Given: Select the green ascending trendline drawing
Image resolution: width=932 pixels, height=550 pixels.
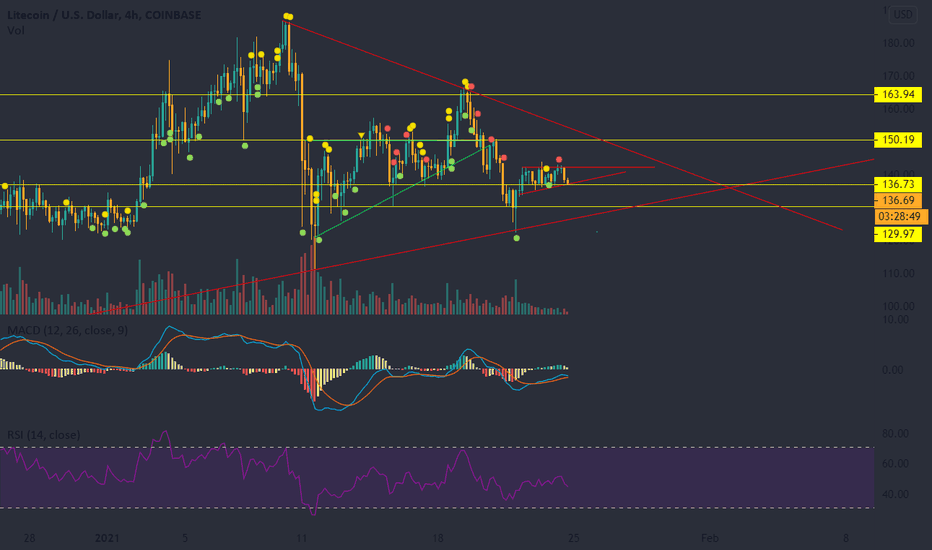Looking at the screenshot, I should point(405,190).
